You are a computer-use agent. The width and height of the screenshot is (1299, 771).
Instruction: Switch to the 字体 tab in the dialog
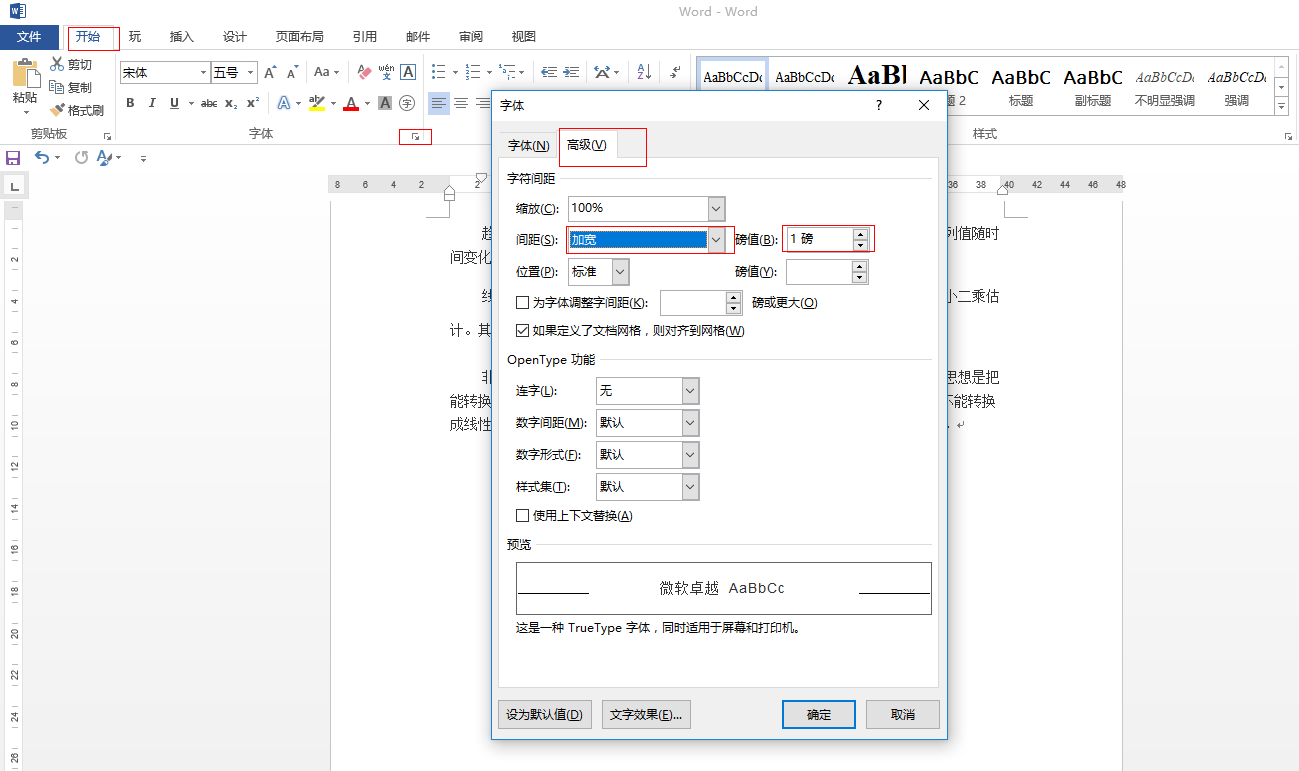click(x=527, y=145)
